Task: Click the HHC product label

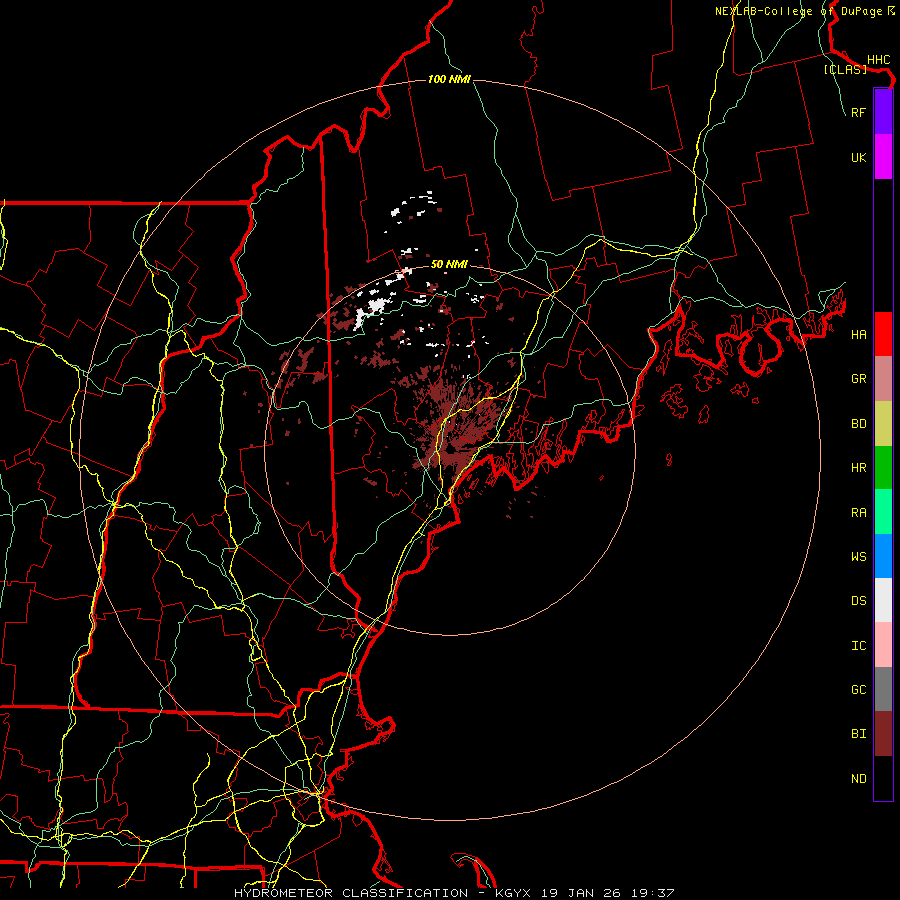Action: [x=878, y=60]
